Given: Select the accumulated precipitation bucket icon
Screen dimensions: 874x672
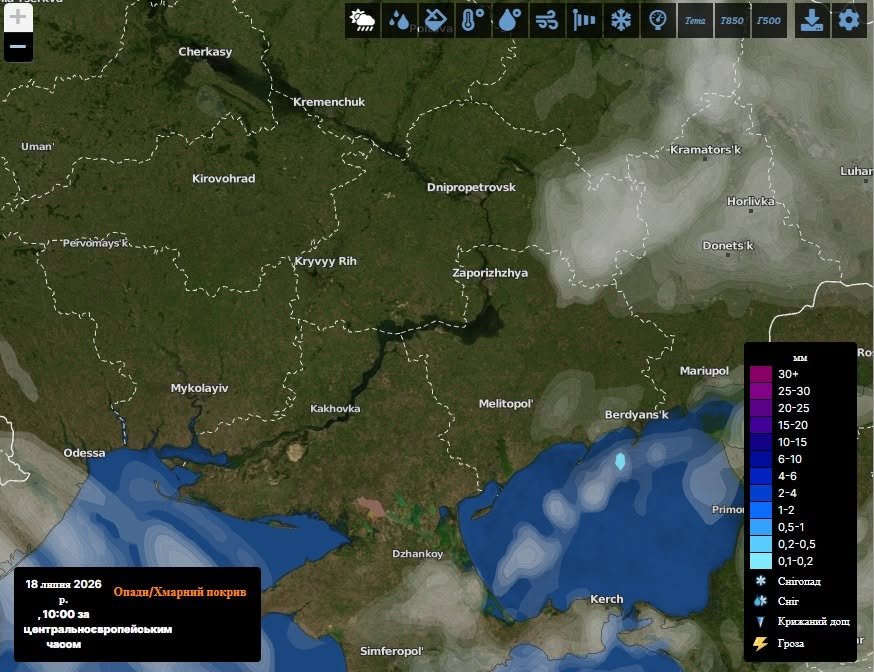Looking at the screenshot, I should point(436,21).
